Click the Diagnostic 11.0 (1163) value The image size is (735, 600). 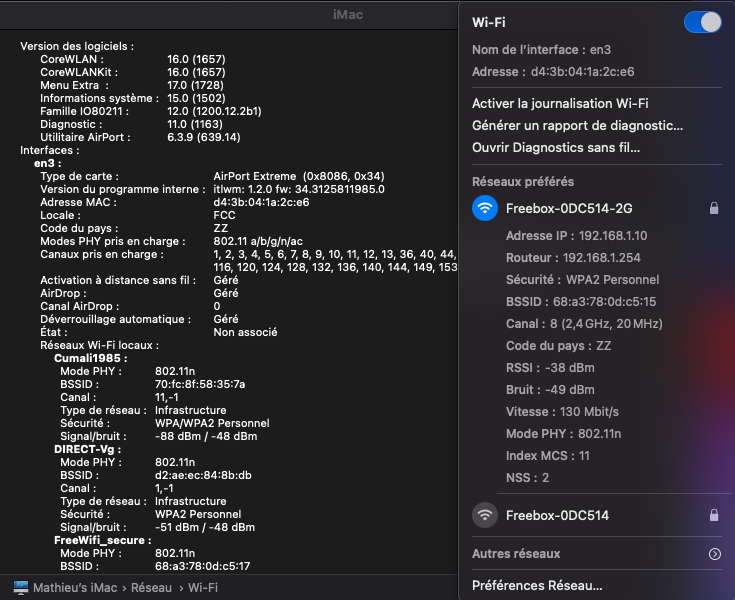[x=195, y=124]
